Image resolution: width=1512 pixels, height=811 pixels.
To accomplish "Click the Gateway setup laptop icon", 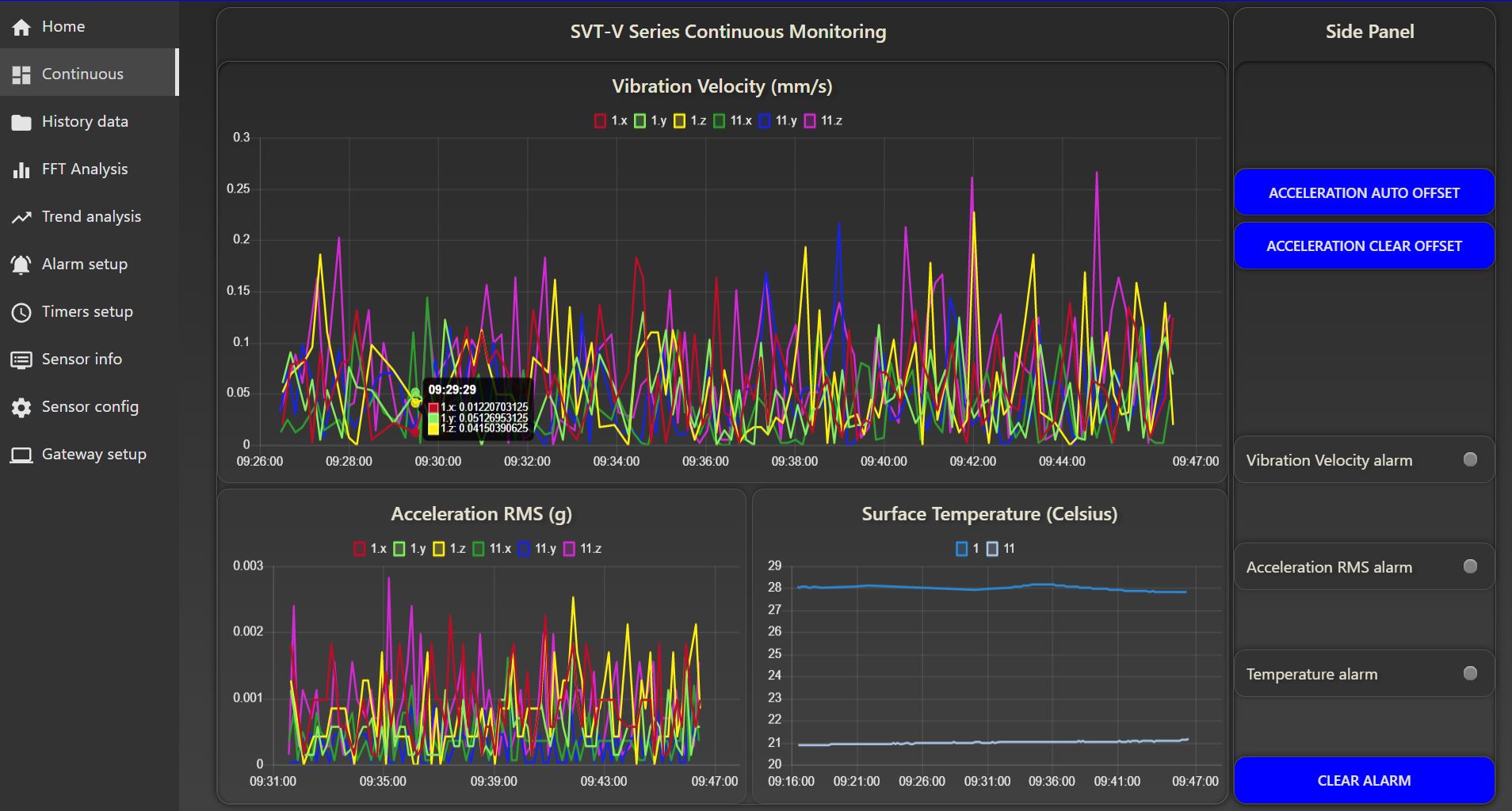I will 21,455.
